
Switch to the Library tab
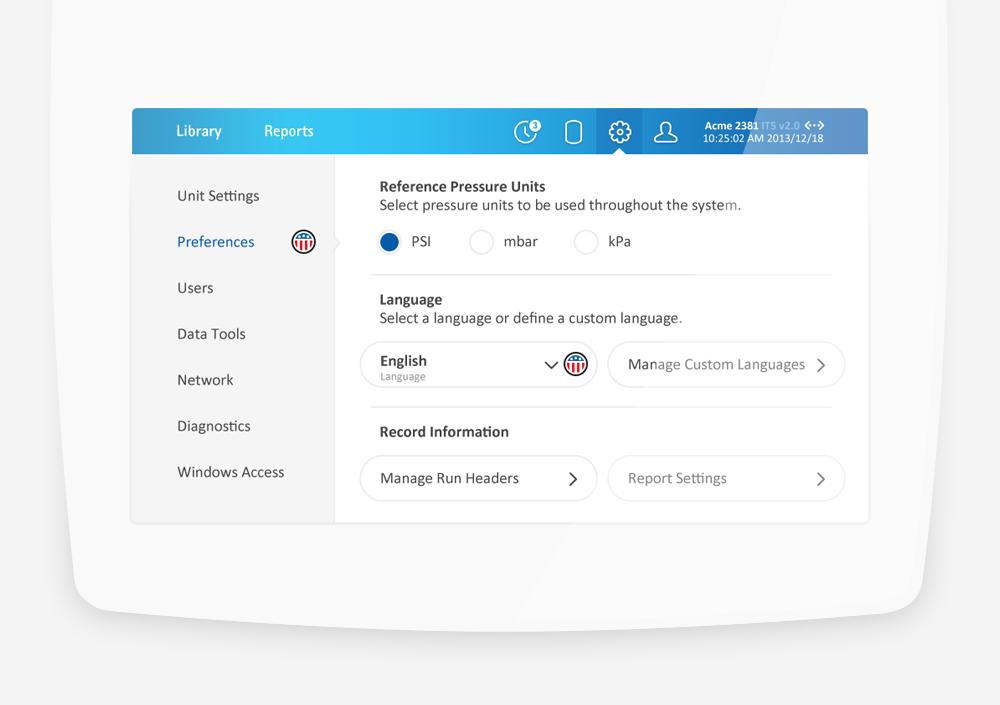pos(198,131)
